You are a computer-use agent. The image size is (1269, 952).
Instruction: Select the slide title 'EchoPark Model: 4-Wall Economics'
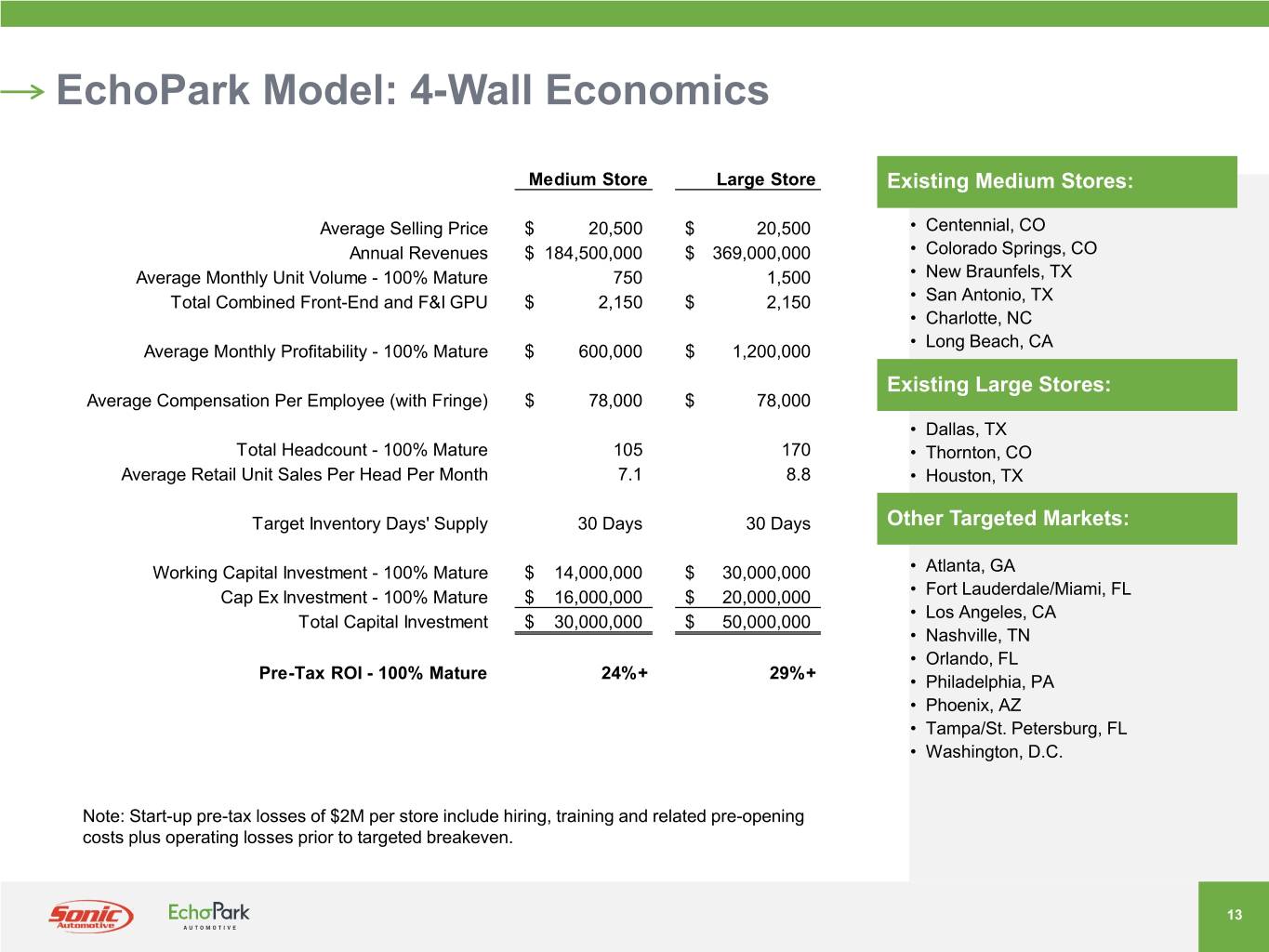point(413,90)
